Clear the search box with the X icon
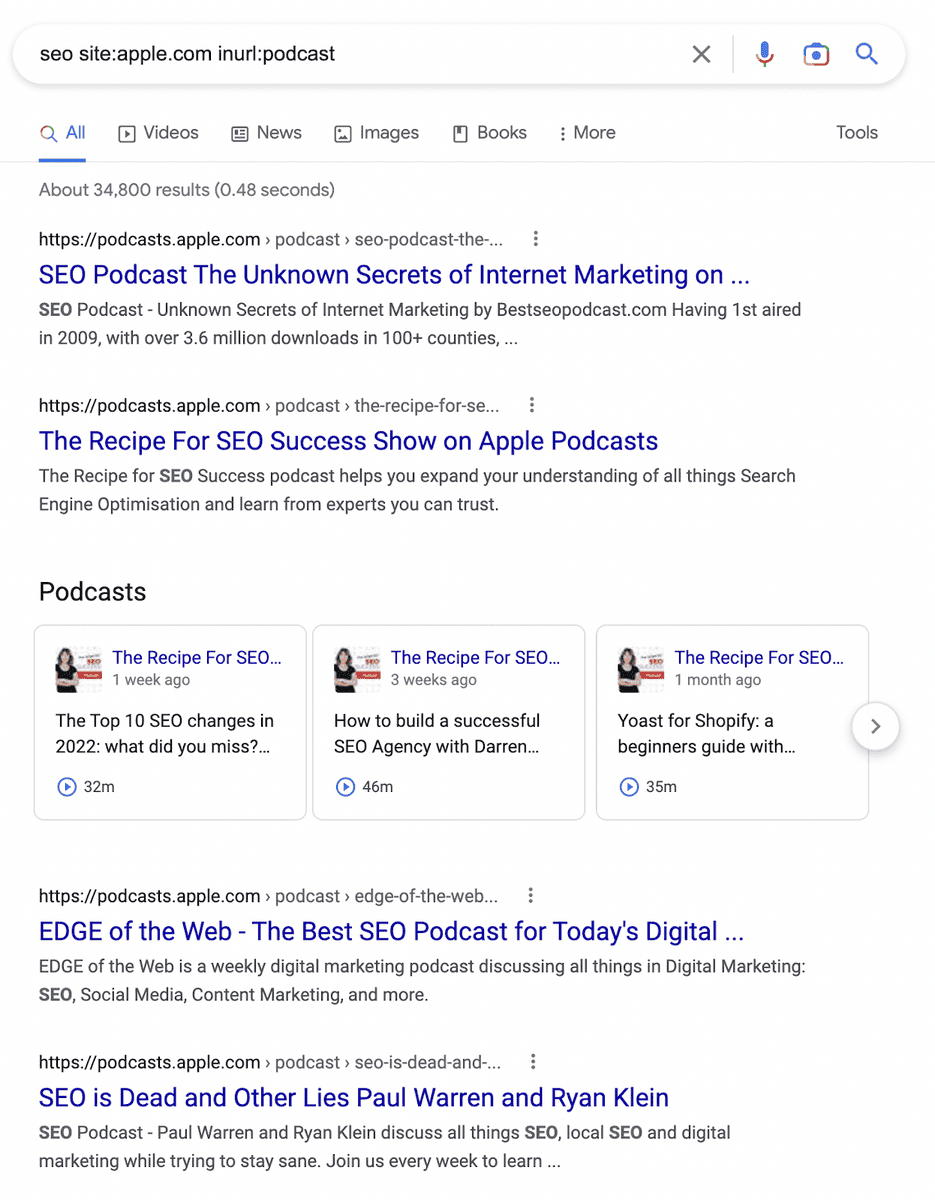Image resolution: width=935 pixels, height=1200 pixels. pos(702,54)
